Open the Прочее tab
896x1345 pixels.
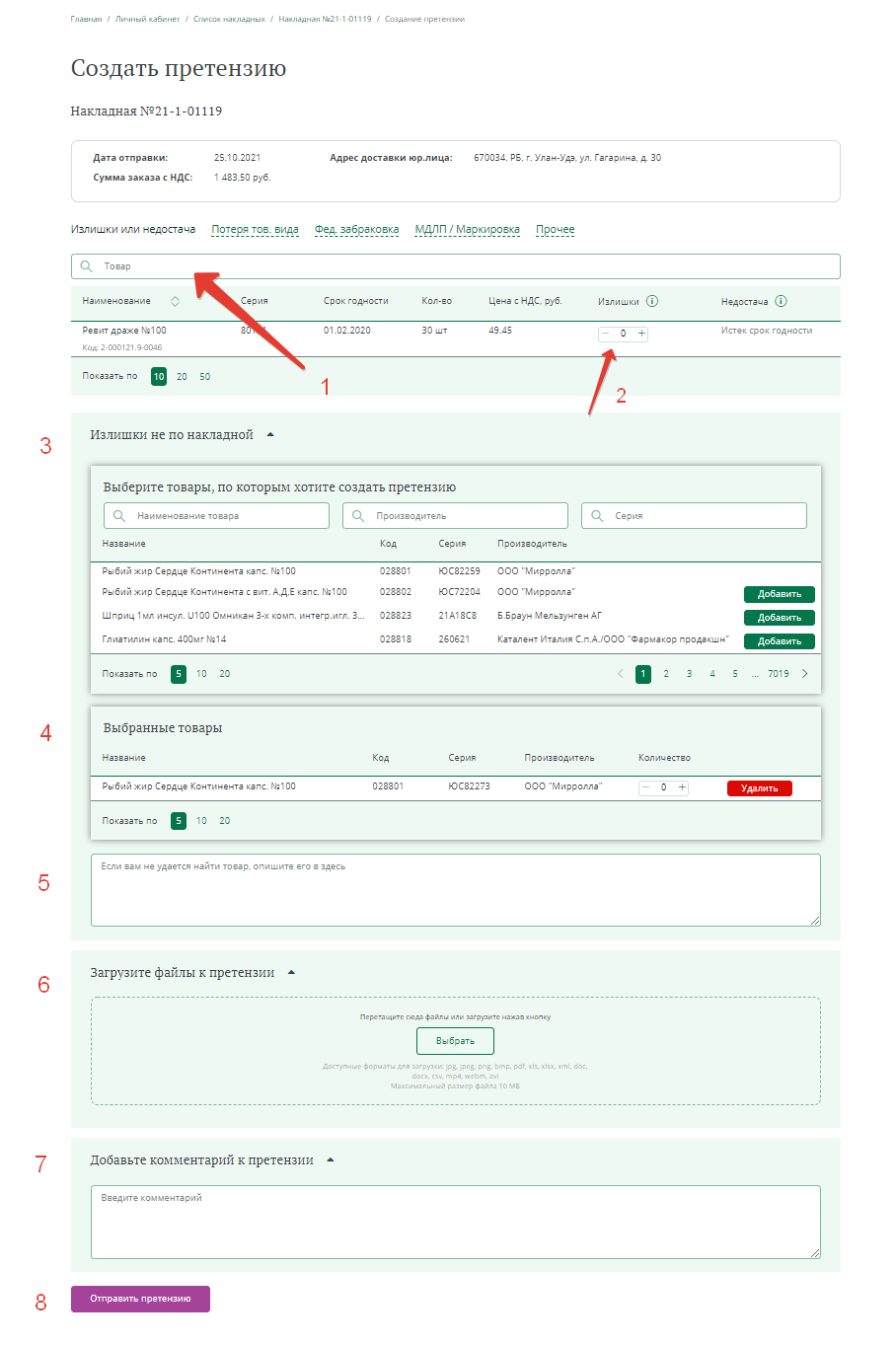tap(555, 229)
